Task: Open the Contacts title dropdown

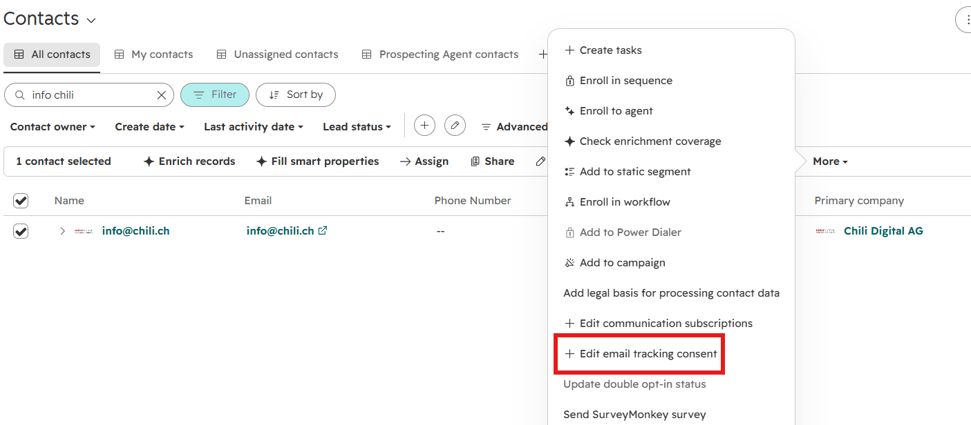Action: tap(50, 19)
